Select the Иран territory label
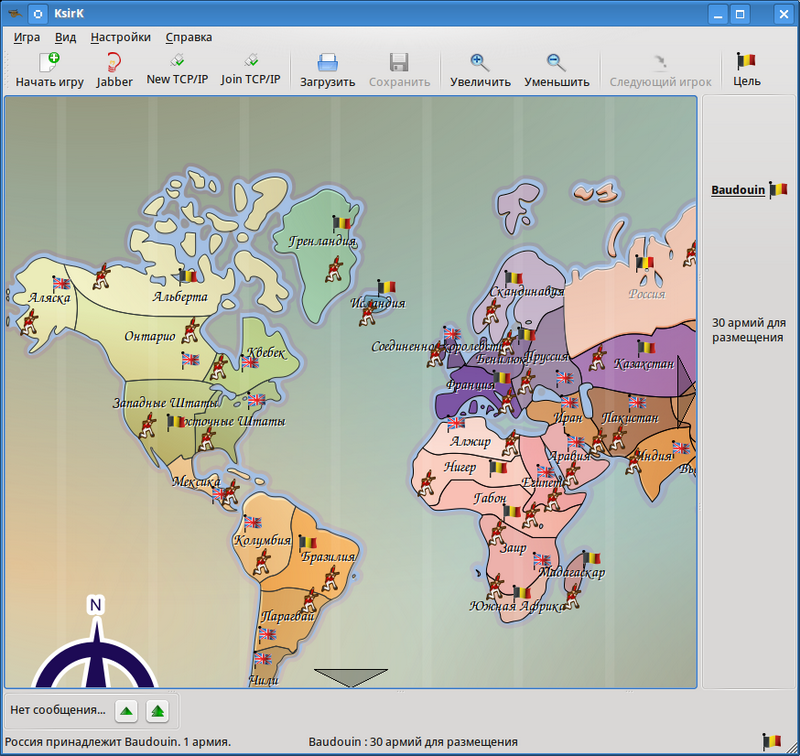Image resolution: width=800 pixels, height=756 pixels. pos(568,417)
